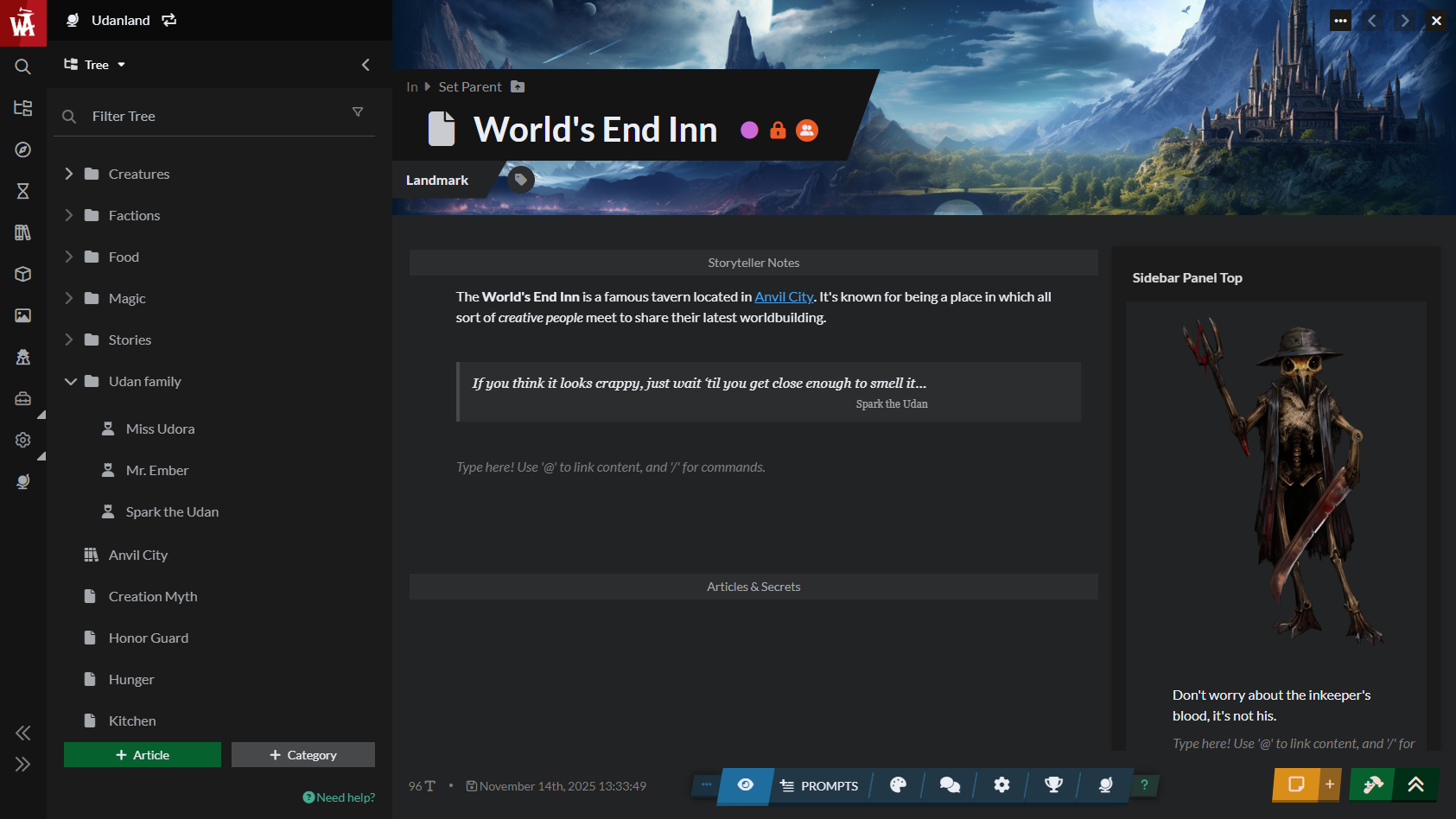The image size is (1456, 819).
Task: Click the orange lock privacy icon
Action: coord(778,130)
